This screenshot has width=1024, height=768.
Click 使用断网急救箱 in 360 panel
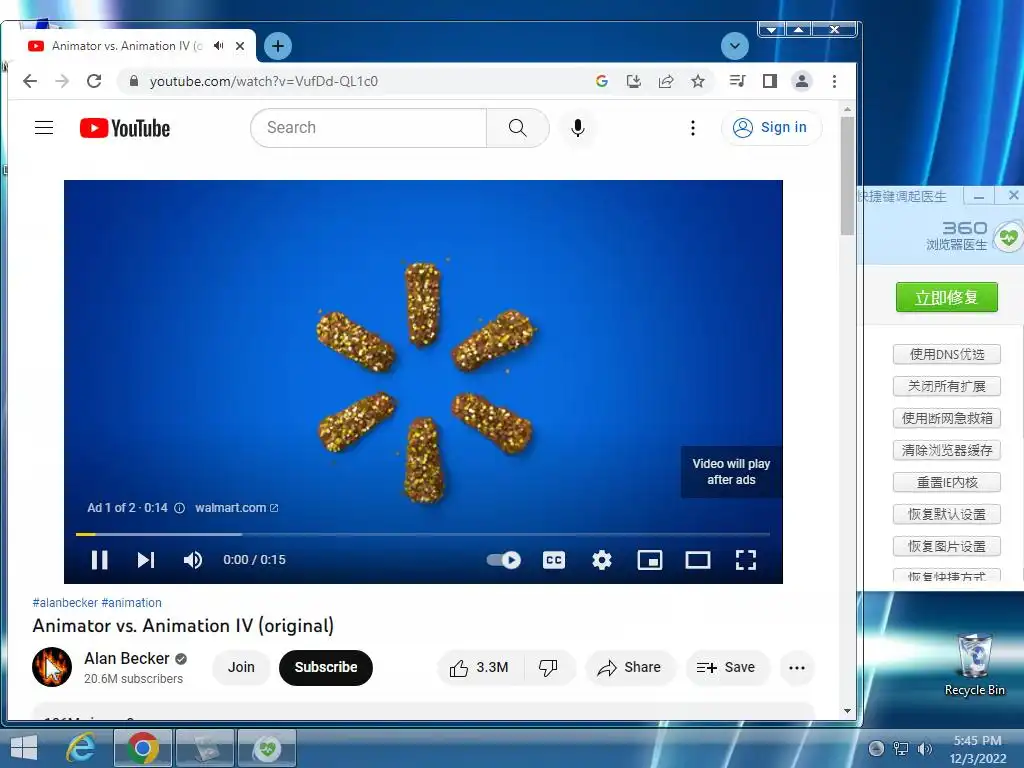pos(946,418)
